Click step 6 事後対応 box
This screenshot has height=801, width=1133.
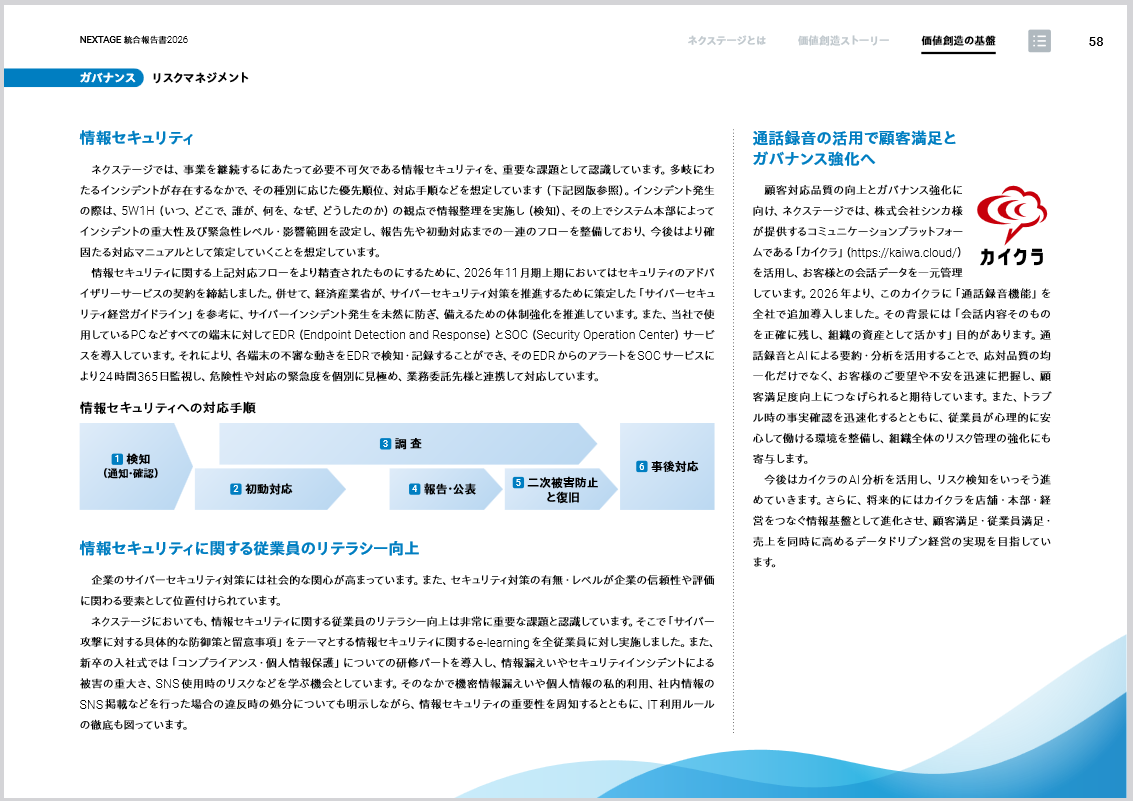pyautogui.click(x=667, y=467)
